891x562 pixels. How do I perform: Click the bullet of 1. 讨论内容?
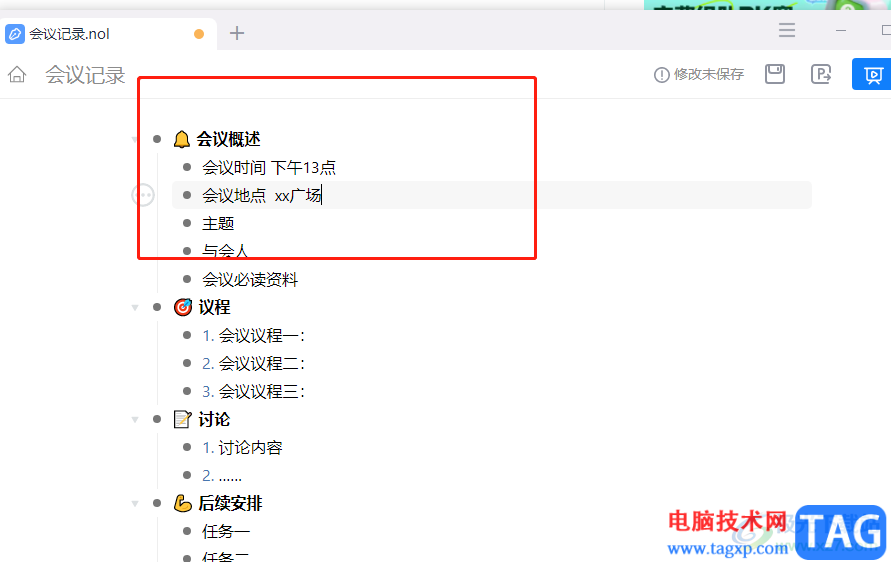click(x=187, y=447)
